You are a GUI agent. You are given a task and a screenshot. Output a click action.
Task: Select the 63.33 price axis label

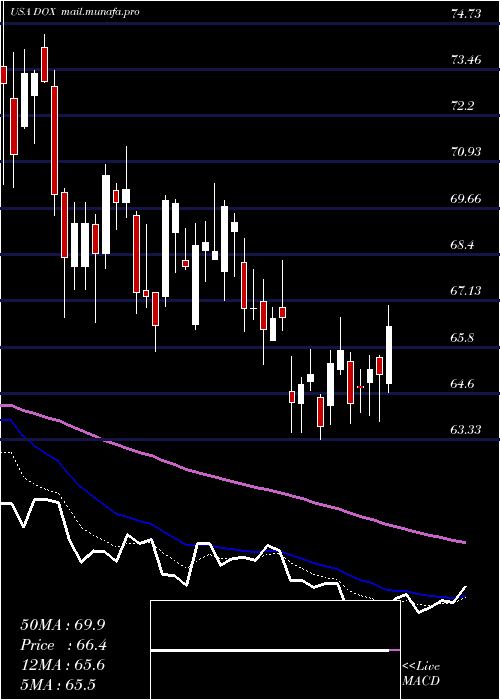tap(467, 429)
